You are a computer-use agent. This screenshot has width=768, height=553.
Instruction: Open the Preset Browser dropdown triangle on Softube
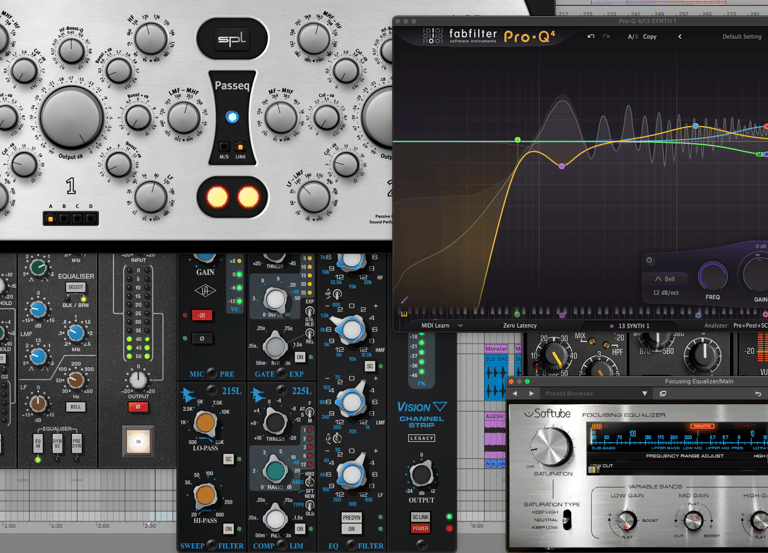click(x=645, y=393)
